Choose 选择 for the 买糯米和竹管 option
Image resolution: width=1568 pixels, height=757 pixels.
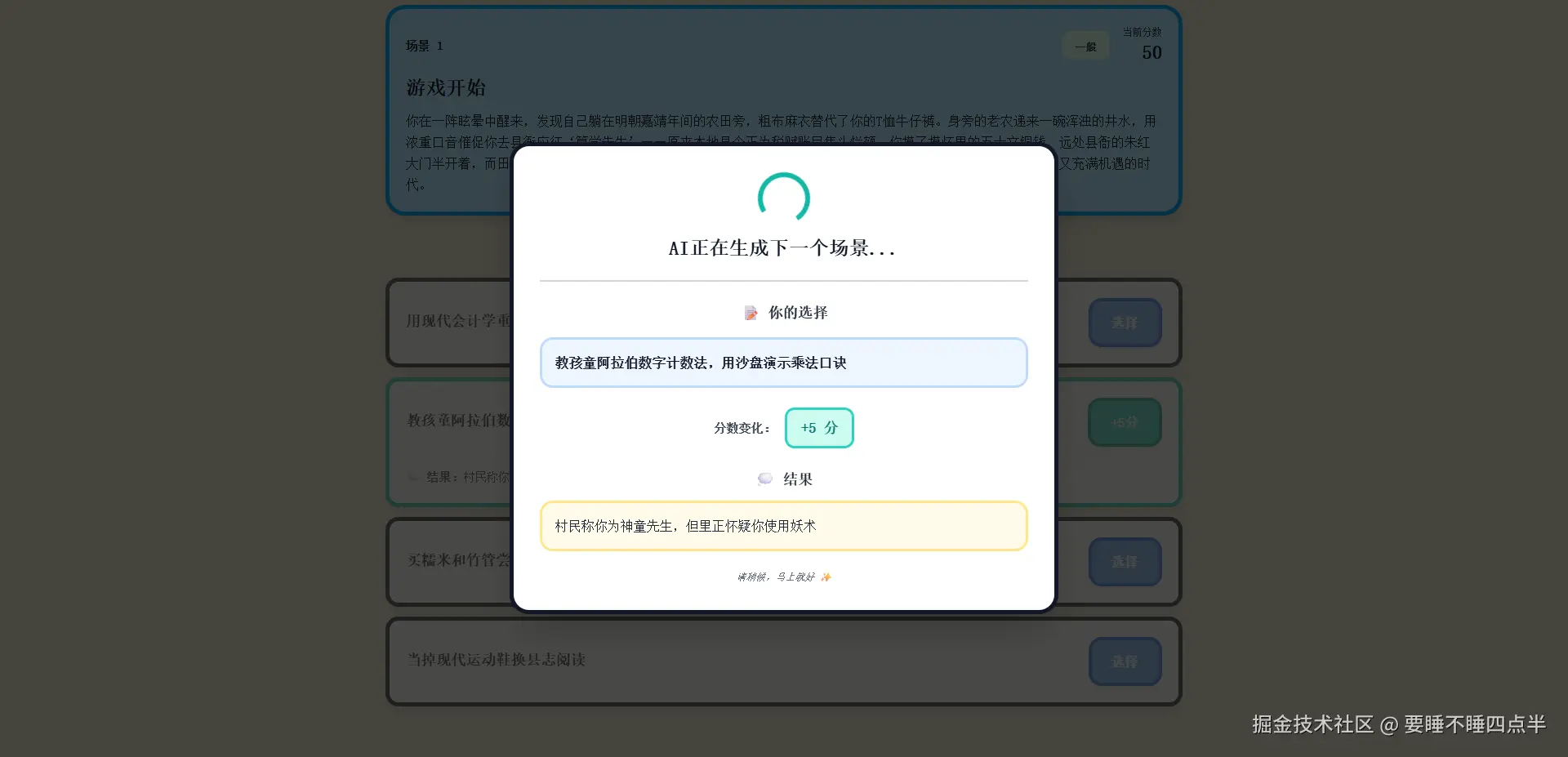tap(1125, 562)
